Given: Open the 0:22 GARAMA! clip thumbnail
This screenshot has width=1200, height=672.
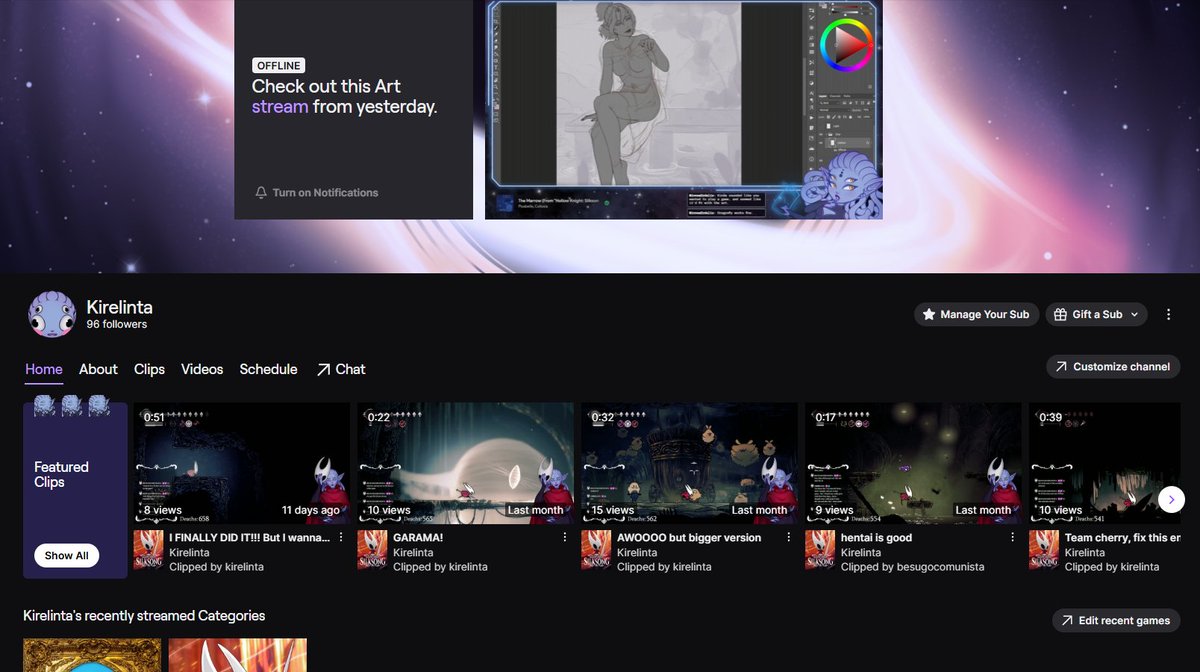Looking at the screenshot, I should pos(468,464).
